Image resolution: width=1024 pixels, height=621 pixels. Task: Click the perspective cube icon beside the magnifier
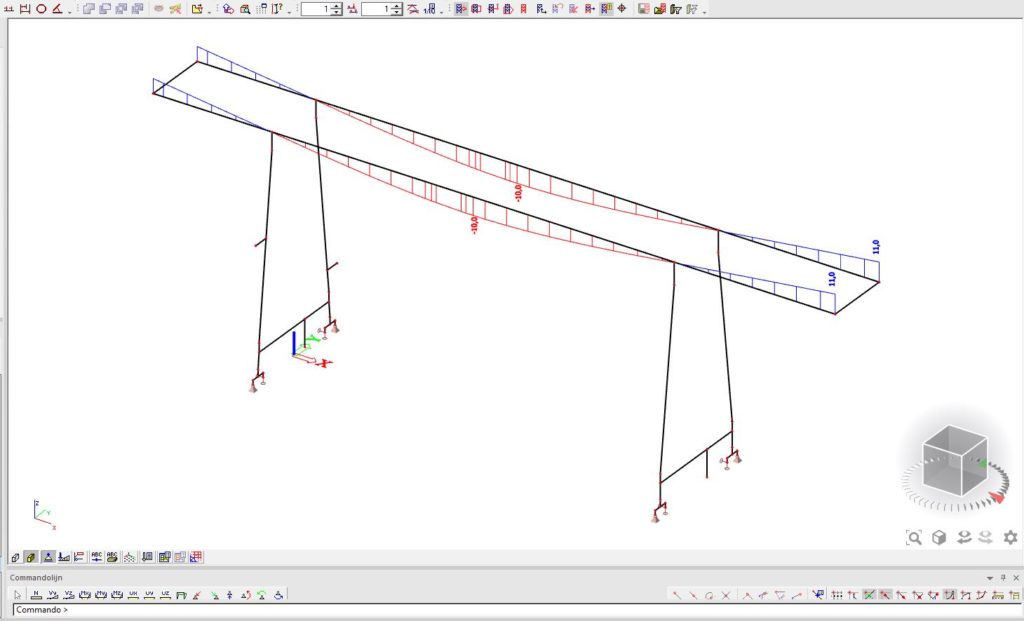(x=939, y=538)
